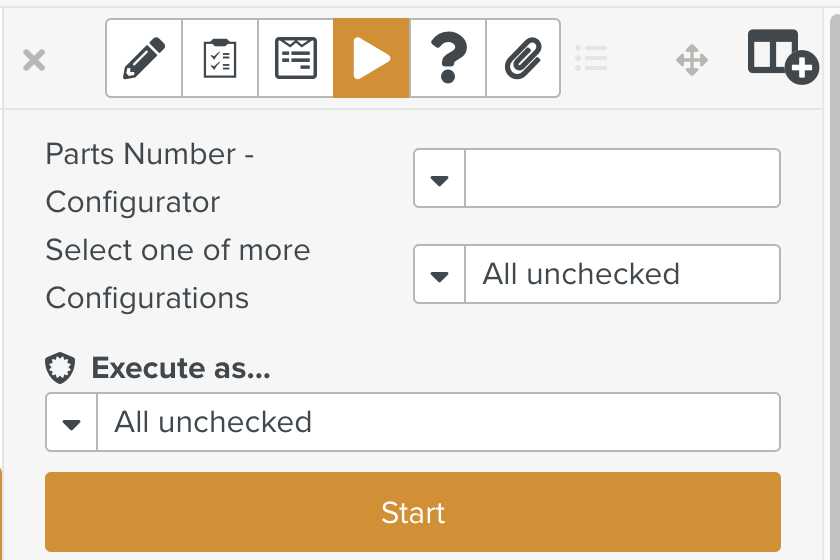Click the Execute as... heading

coord(181,368)
